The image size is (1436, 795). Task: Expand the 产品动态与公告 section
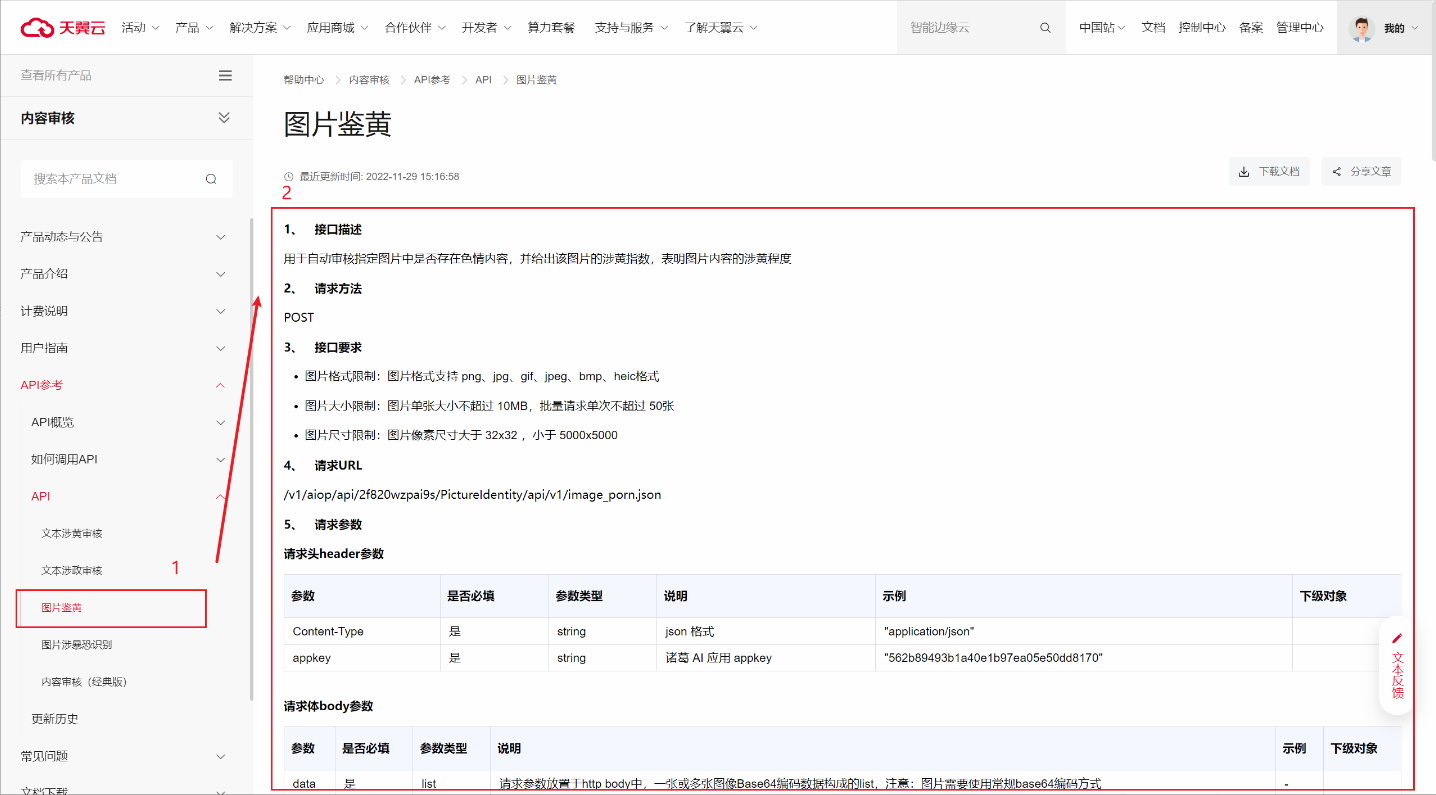221,237
